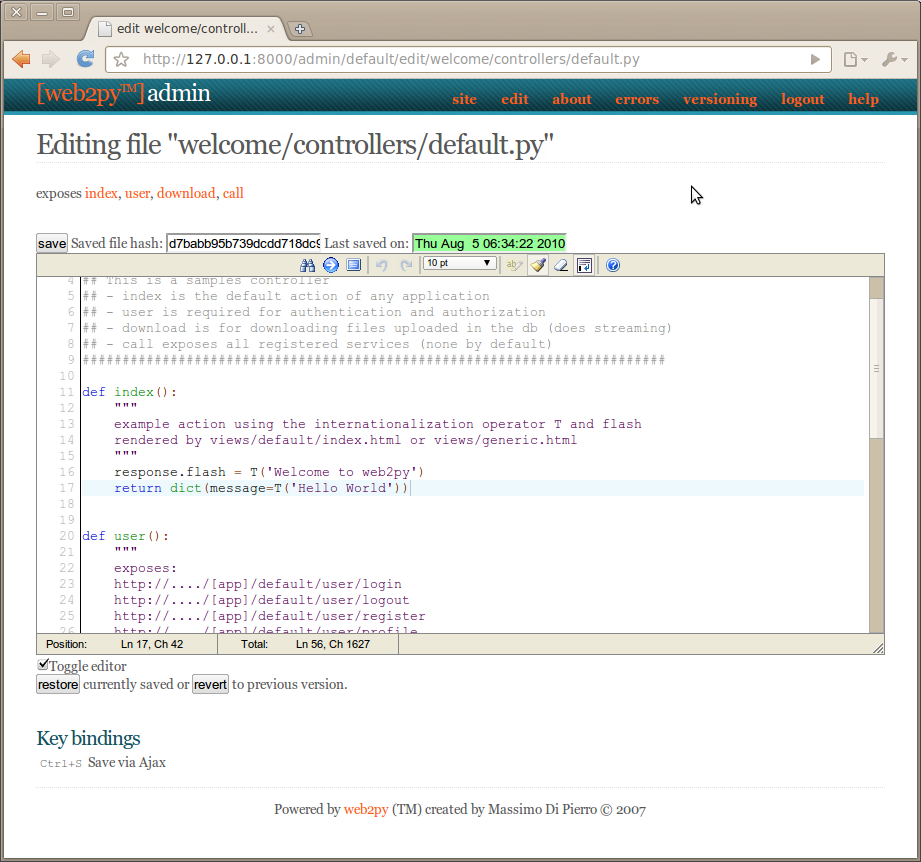Click 'Ln 17, Ch 42' position status

coord(152,644)
